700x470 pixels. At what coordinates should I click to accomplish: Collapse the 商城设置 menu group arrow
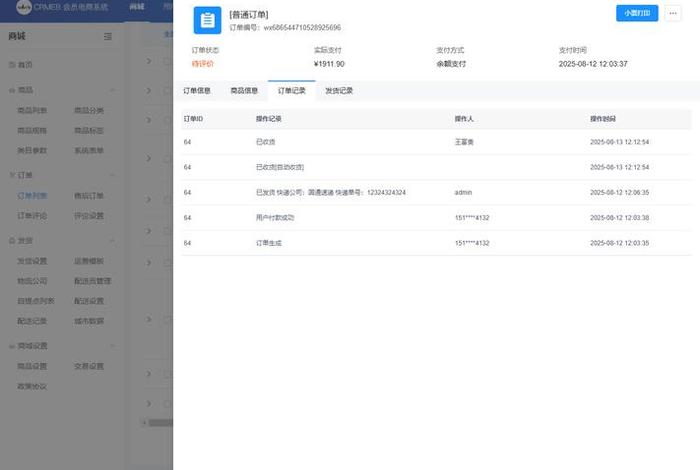[x=112, y=346]
